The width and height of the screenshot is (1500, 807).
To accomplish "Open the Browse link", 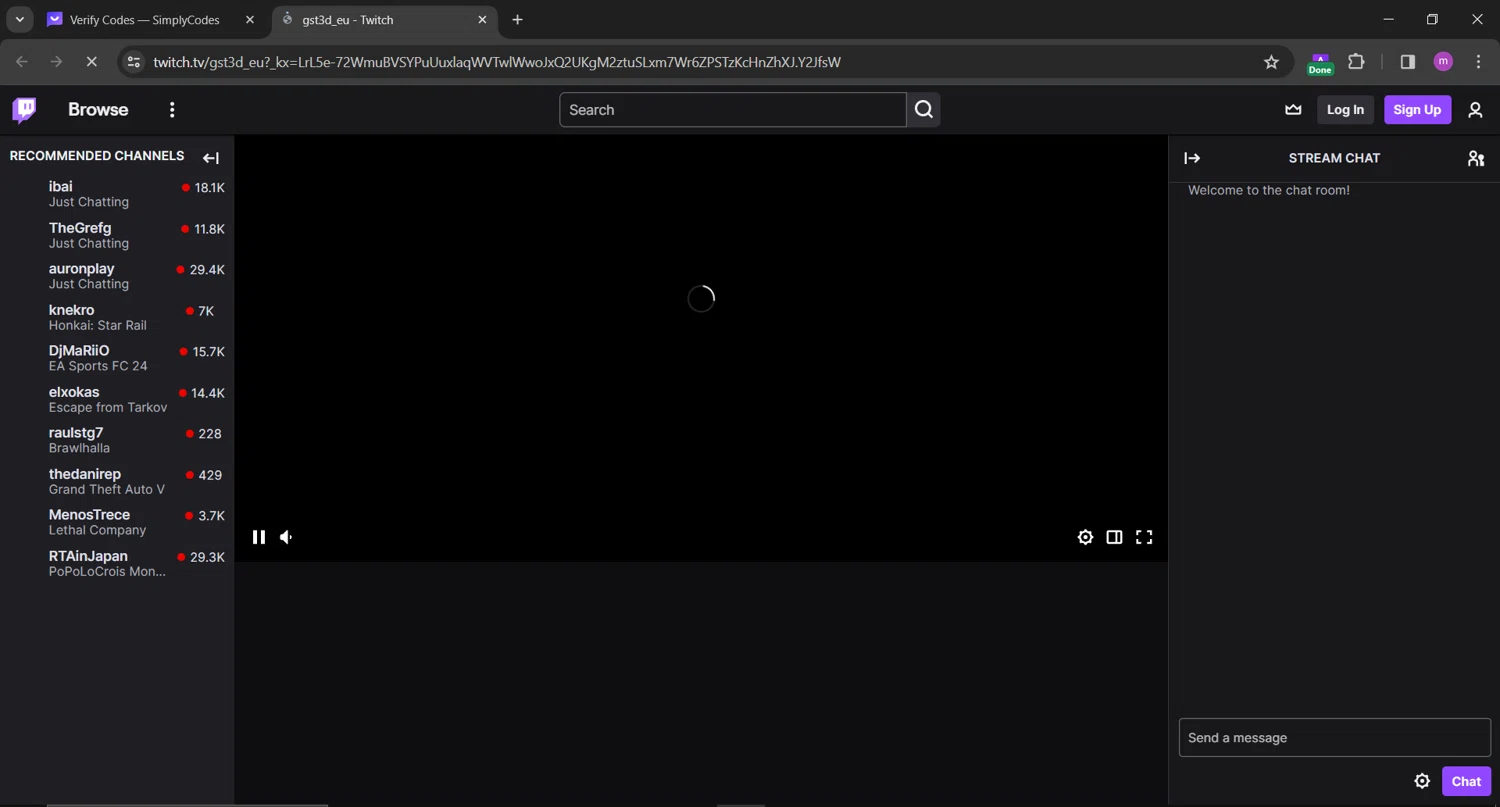I will pos(98,110).
